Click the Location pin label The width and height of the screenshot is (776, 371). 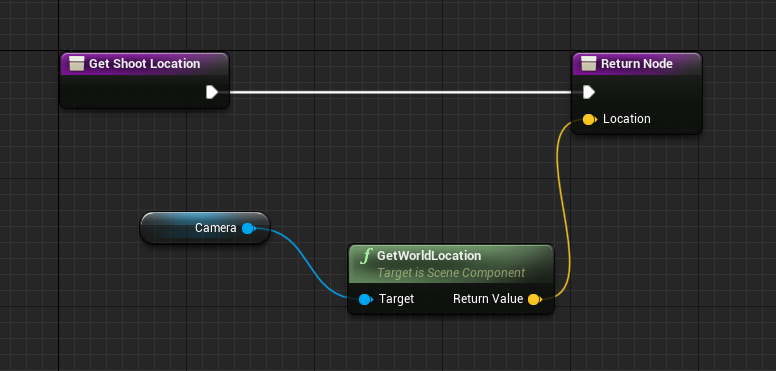(x=627, y=119)
